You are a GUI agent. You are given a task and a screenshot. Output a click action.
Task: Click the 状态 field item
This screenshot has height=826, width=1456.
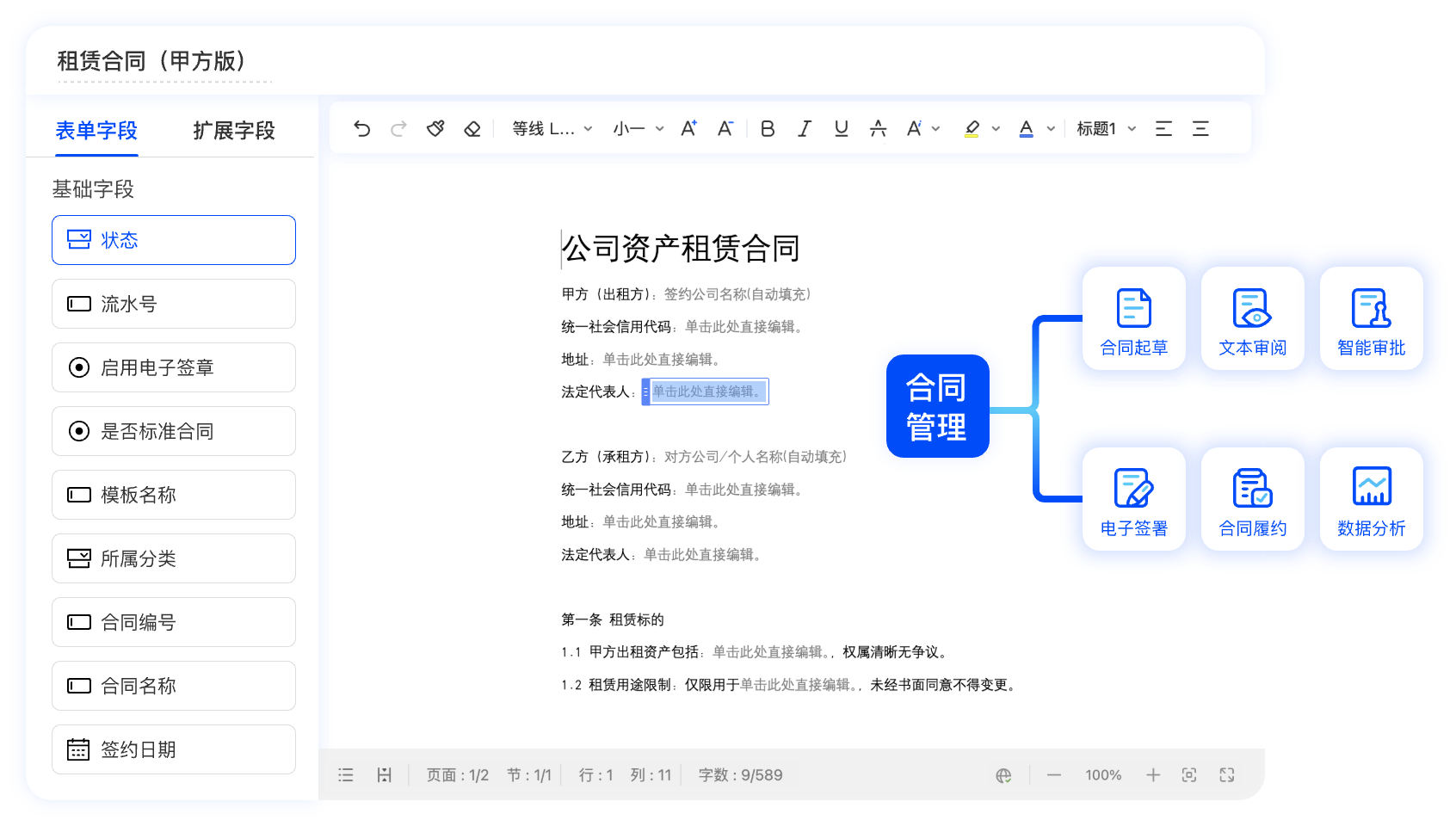click(174, 240)
